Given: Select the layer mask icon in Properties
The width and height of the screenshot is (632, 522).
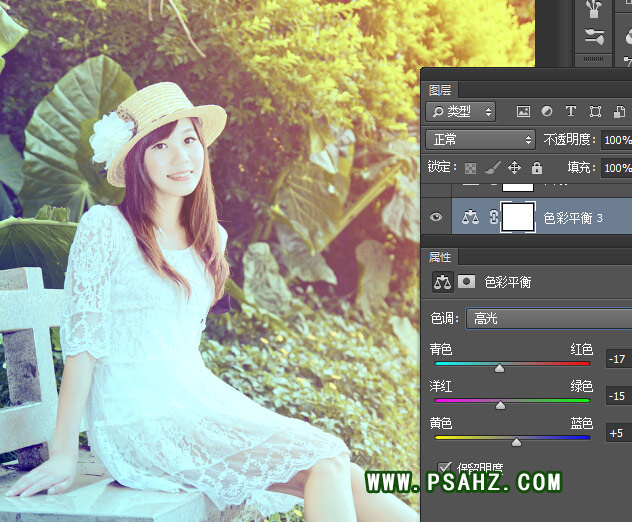Looking at the screenshot, I should (466, 282).
